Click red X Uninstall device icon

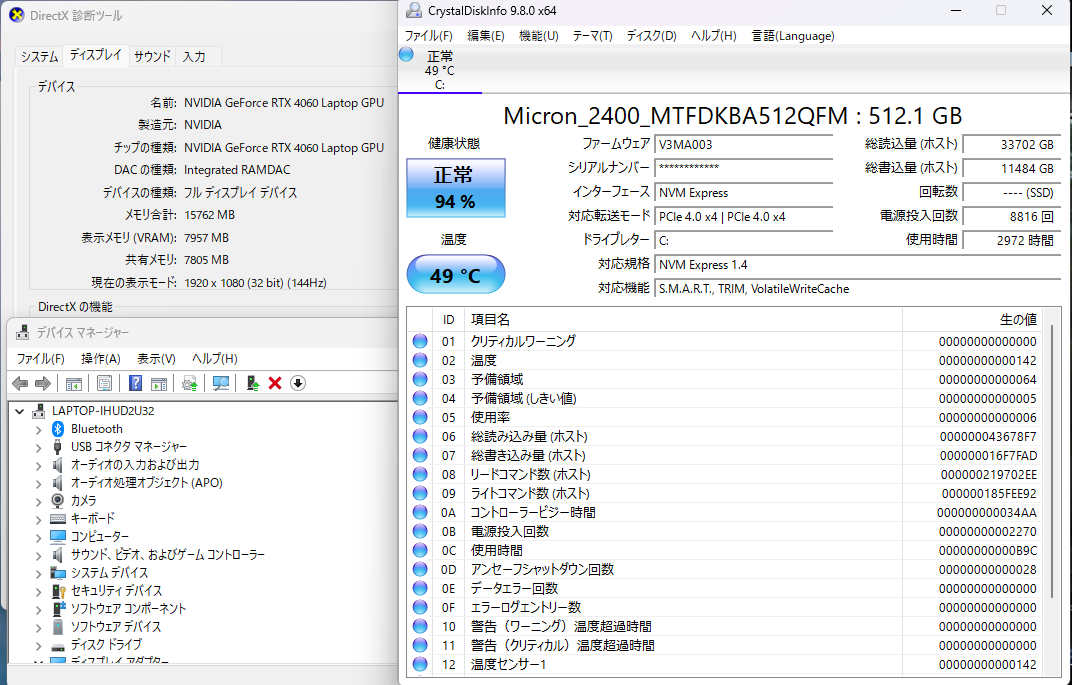click(275, 384)
